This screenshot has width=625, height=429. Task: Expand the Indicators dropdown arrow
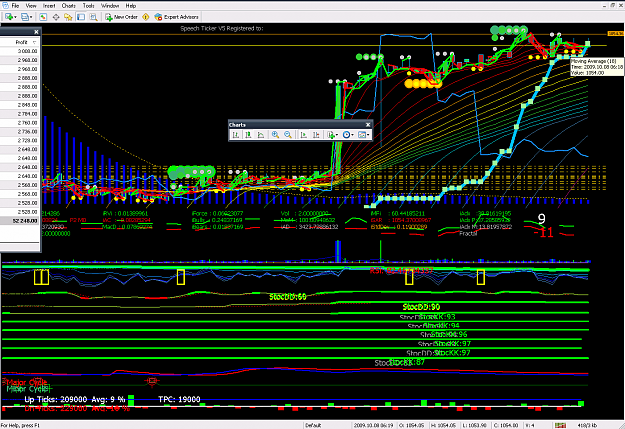coord(337,135)
